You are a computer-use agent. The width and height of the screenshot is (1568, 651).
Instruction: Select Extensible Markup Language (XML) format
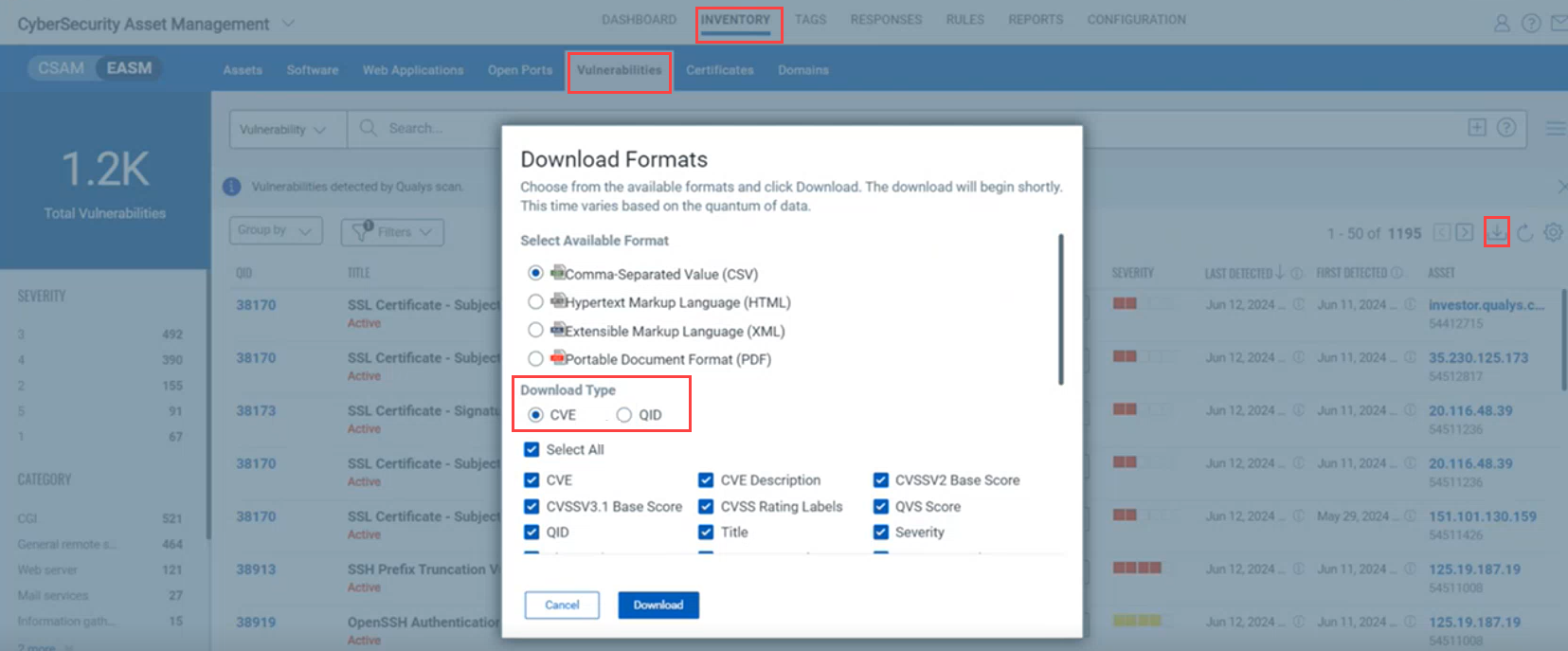(535, 330)
